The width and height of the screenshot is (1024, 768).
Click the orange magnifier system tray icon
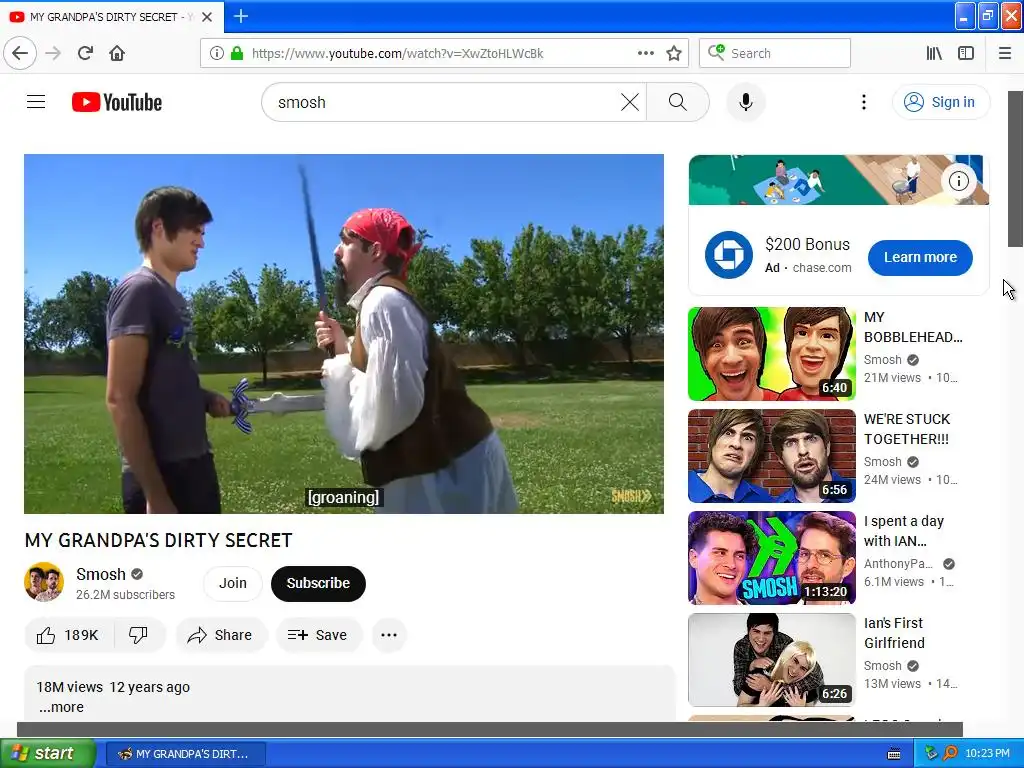click(x=950, y=753)
